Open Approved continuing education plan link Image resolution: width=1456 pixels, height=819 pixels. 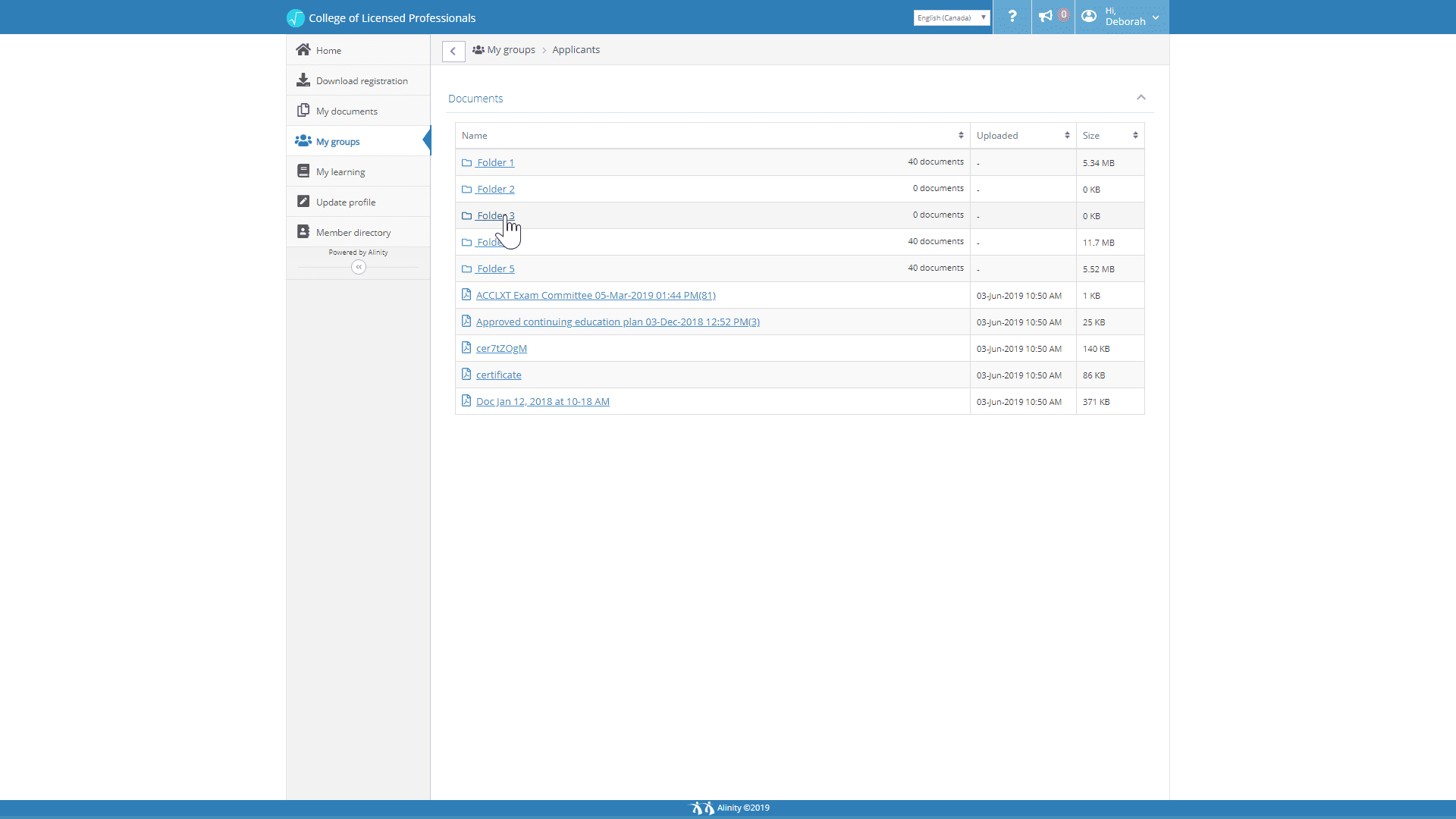click(617, 322)
